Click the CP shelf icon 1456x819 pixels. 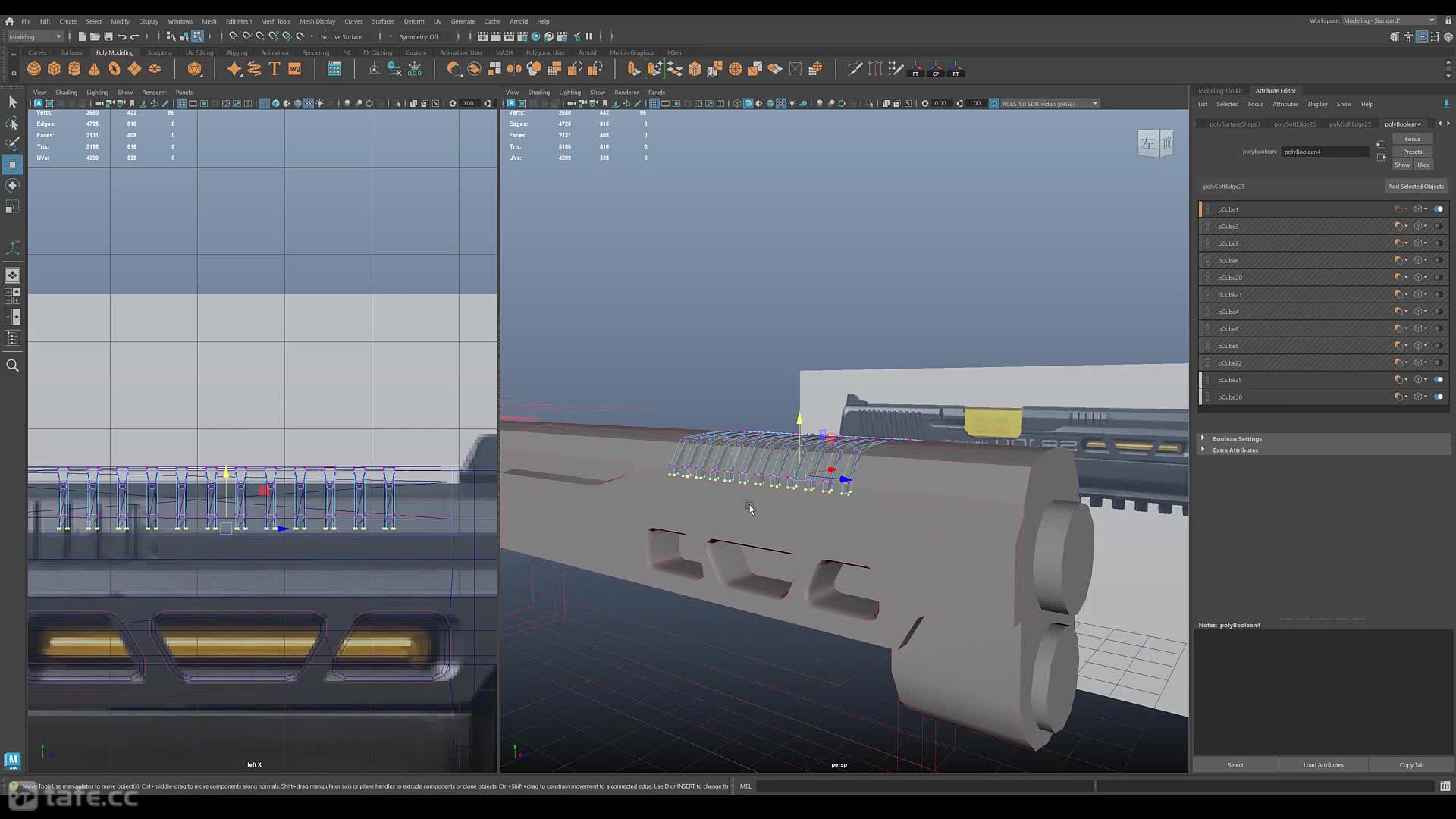[936, 69]
